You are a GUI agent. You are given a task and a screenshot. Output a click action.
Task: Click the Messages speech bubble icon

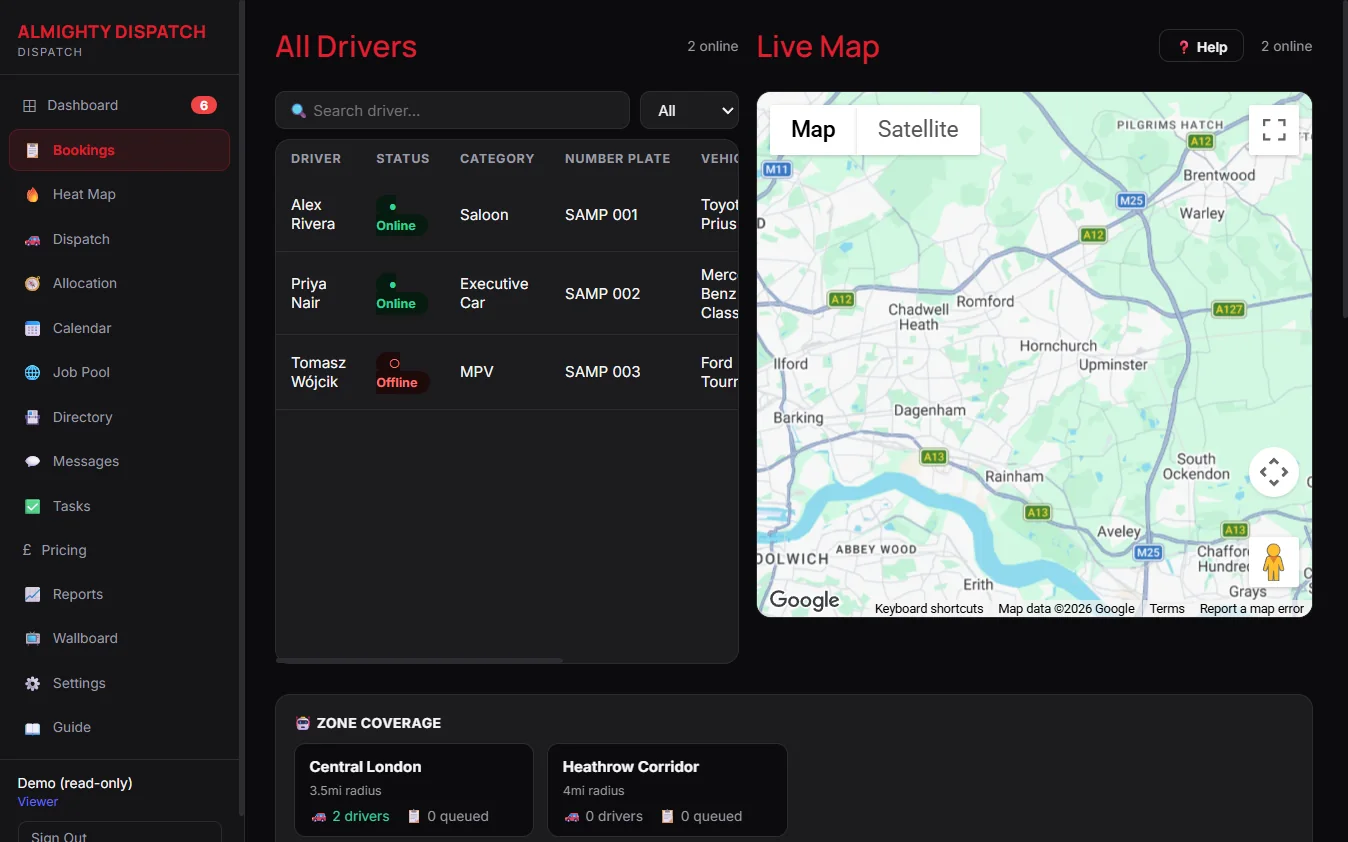click(33, 462)
